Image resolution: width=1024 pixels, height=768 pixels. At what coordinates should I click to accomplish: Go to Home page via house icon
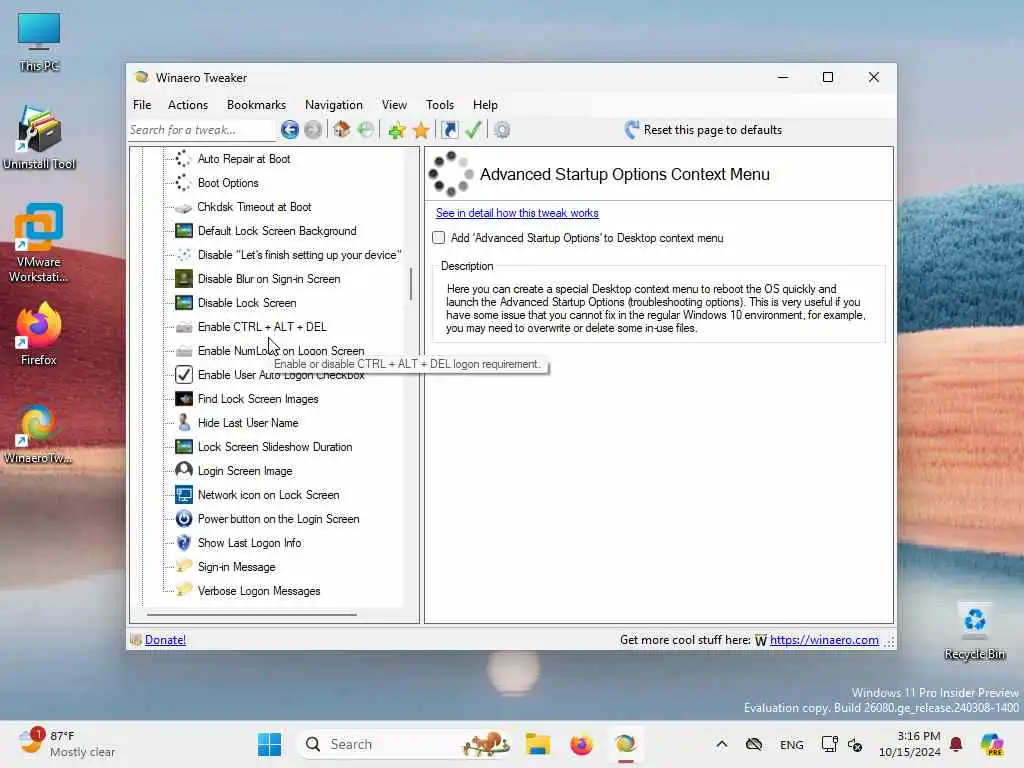(342, 129)
